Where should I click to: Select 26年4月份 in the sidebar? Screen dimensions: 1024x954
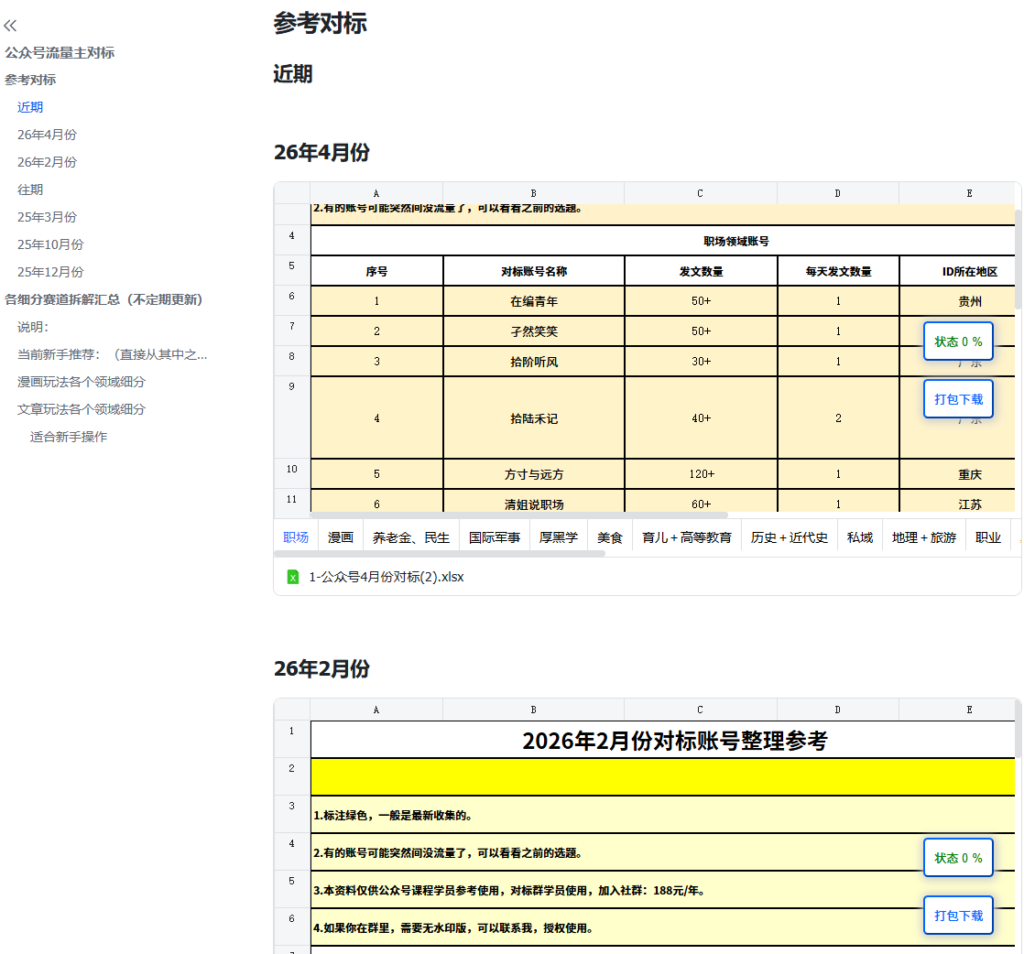tap(47, 135)
